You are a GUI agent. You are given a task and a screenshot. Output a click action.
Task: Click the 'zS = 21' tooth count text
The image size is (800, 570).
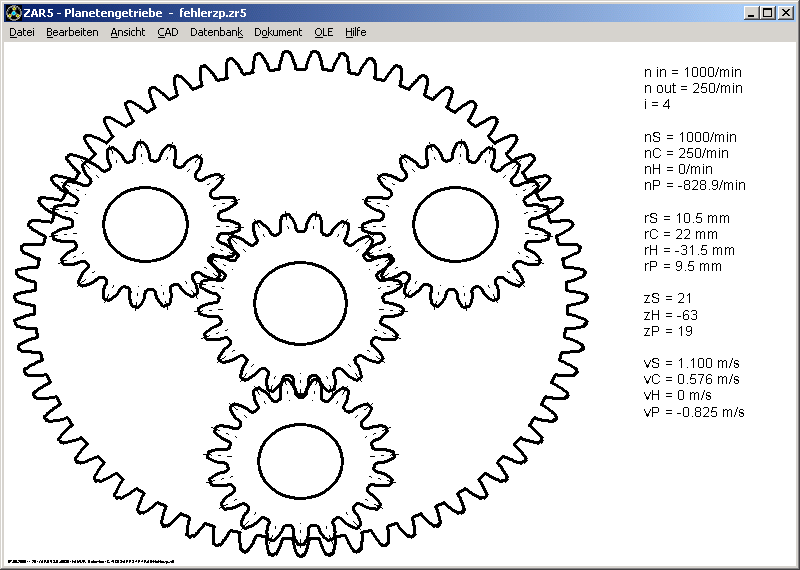668,298
